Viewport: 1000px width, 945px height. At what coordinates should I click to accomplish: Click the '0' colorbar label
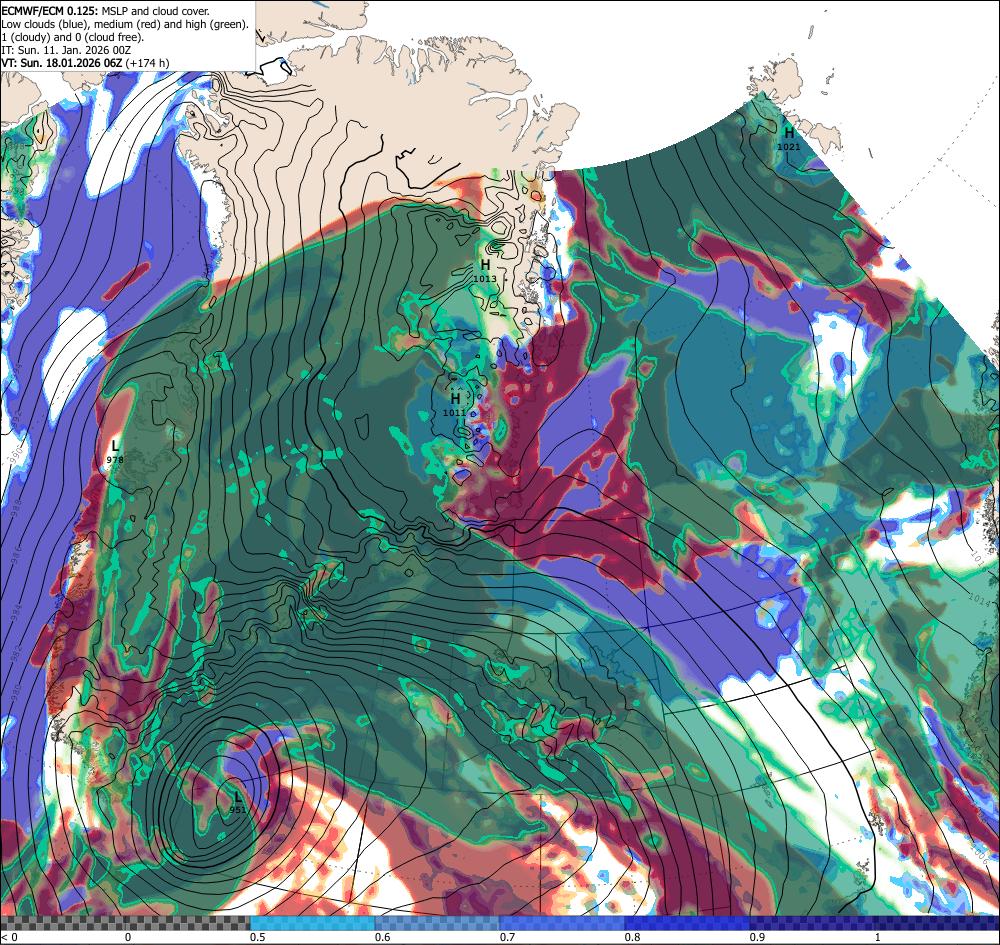point(128,937)
